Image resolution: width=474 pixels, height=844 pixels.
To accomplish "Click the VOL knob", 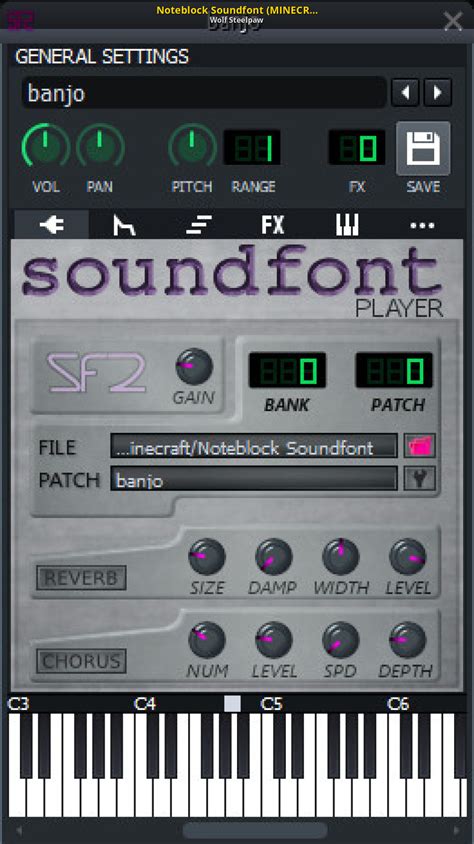I will [45, 146].
